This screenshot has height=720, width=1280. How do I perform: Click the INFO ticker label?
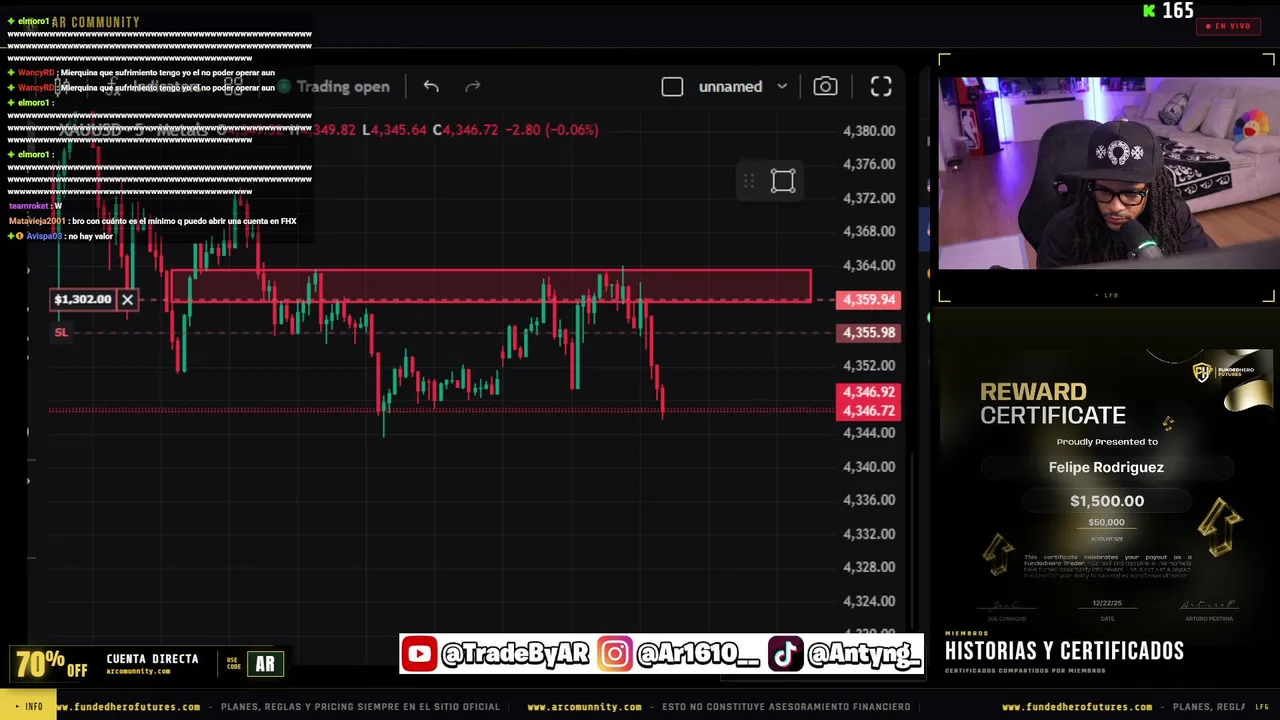click(x=28, y=707)
